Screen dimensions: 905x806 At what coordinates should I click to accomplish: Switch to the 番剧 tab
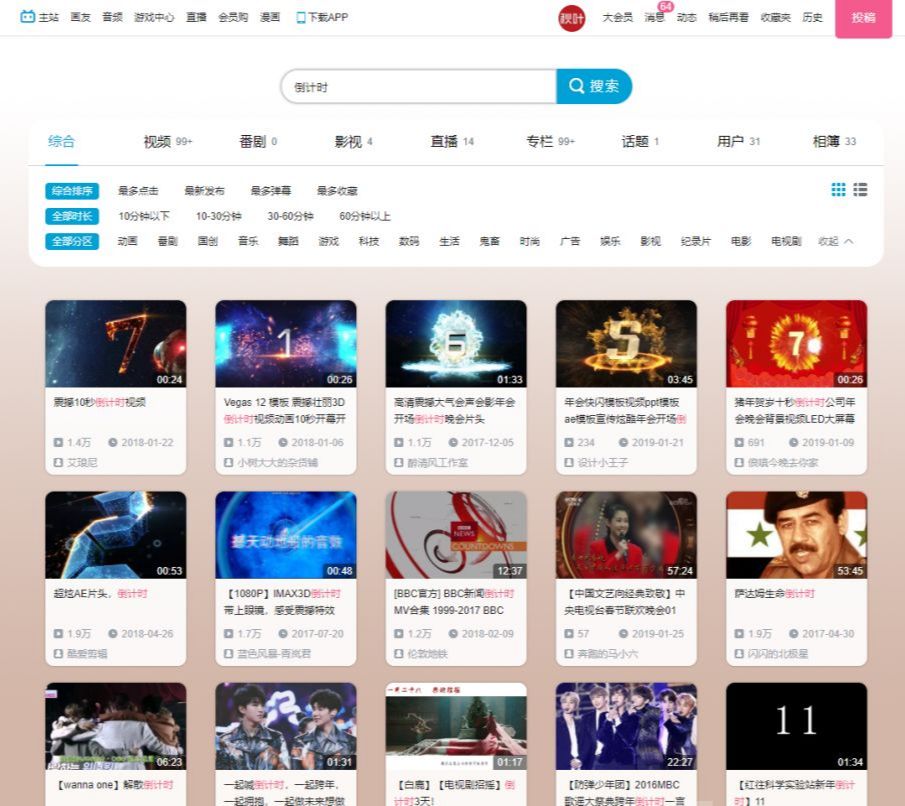tap(258, 141)
